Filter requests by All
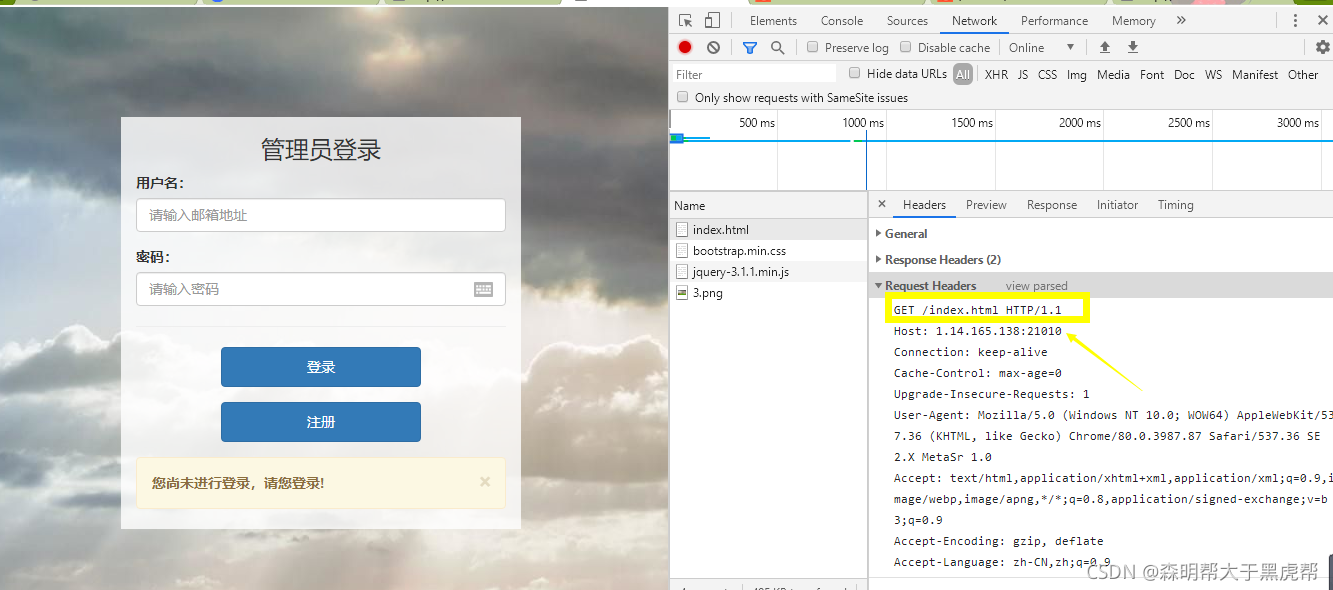This screenshot has width=1333, height=590. 962,74
